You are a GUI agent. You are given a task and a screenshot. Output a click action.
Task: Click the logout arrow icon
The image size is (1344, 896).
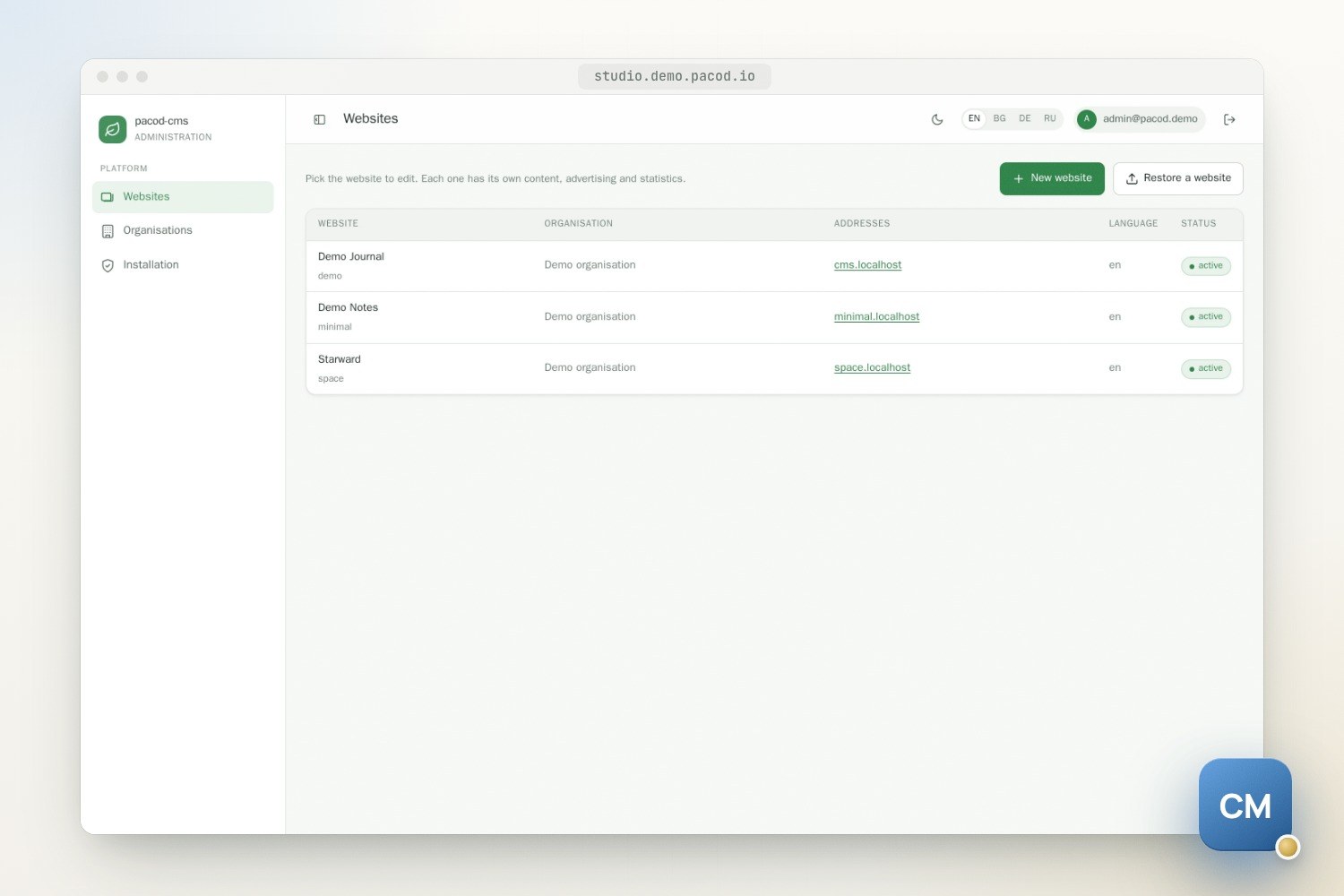(1229, 119)
